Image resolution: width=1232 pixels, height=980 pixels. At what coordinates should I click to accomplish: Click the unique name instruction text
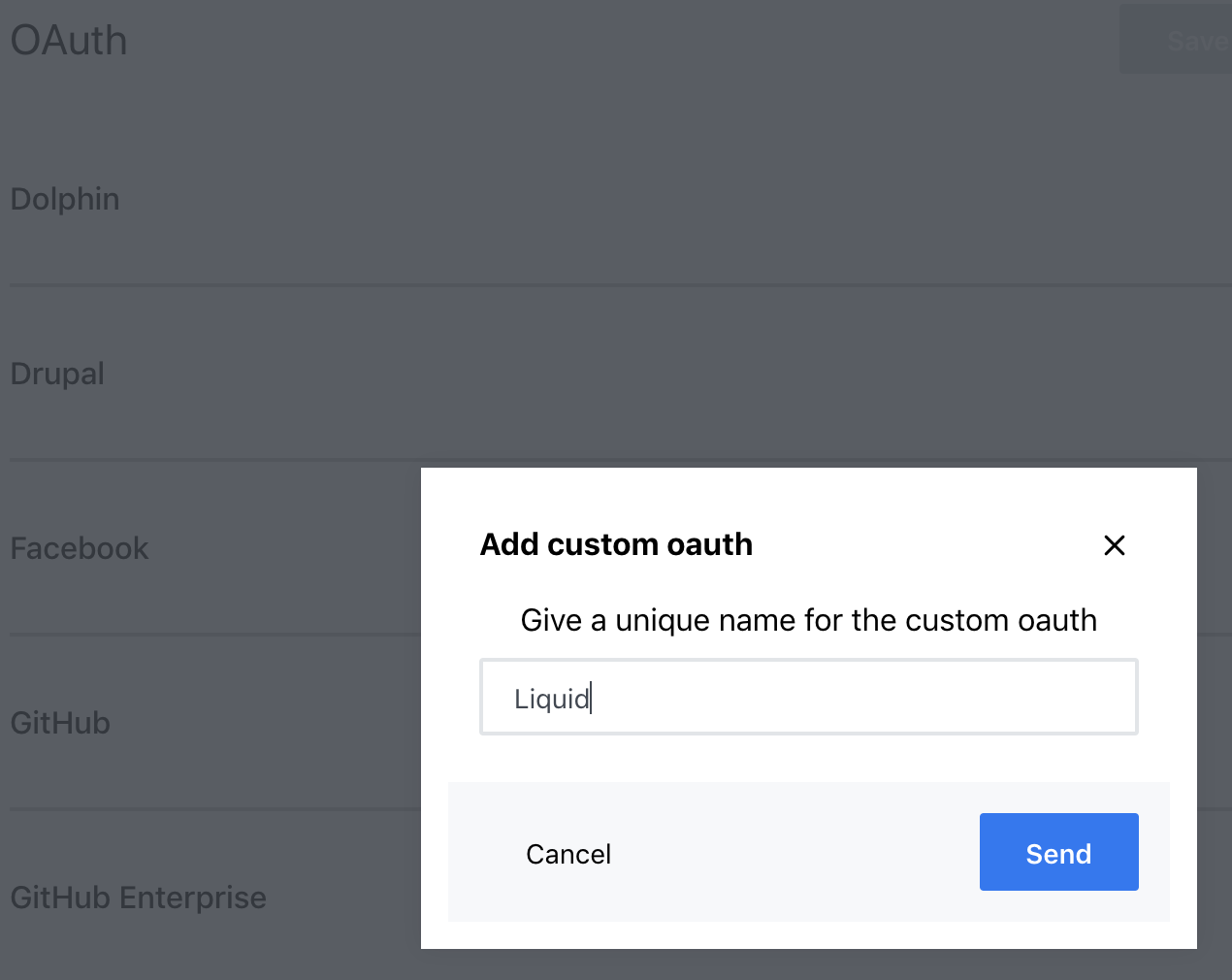click(x=808, y=620)
